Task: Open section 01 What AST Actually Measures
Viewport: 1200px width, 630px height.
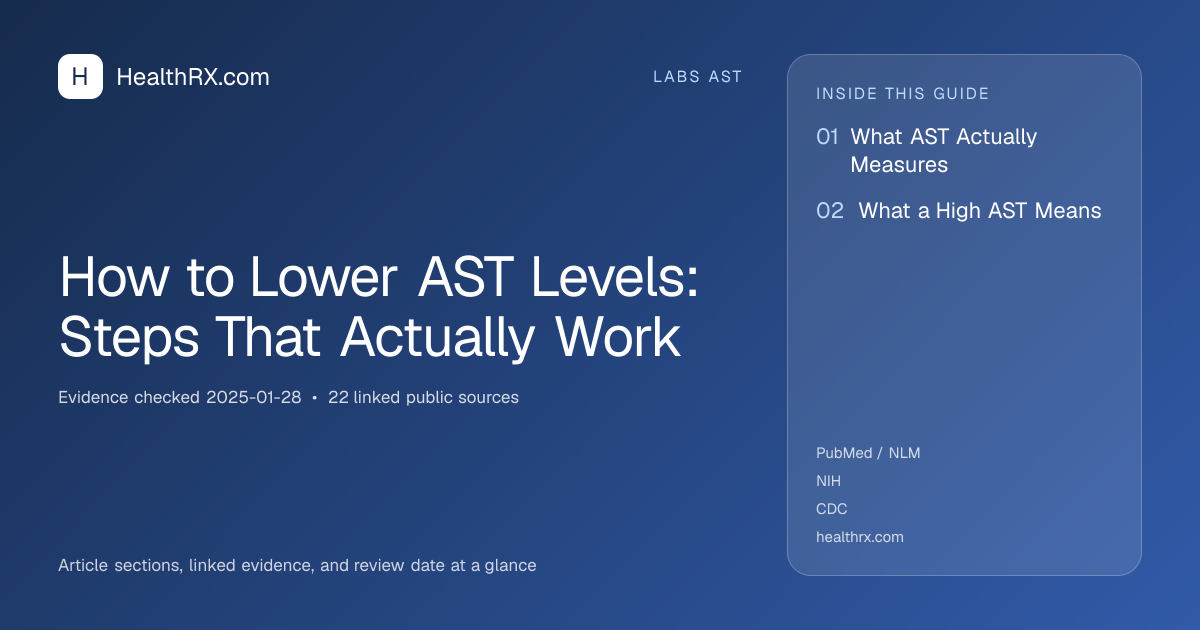Action: [x=927, y=150]
